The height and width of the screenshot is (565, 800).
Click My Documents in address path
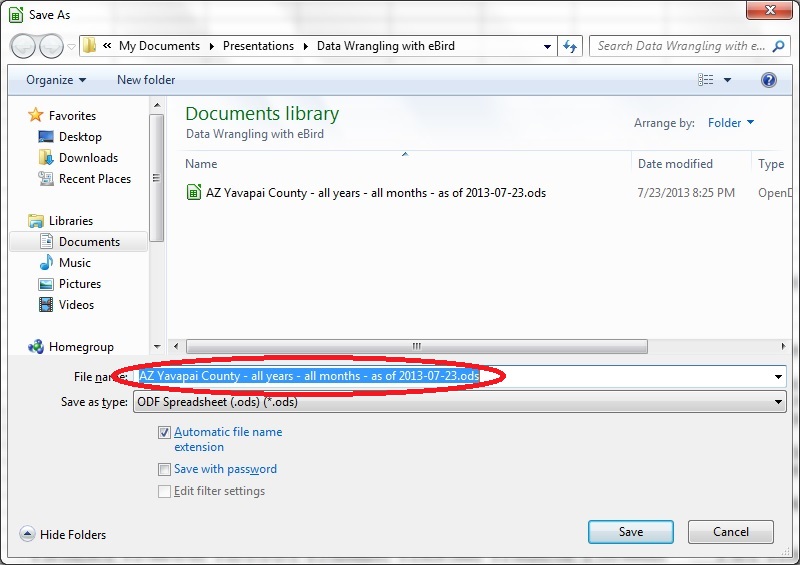pyautogui.click(x=159, y=46)
